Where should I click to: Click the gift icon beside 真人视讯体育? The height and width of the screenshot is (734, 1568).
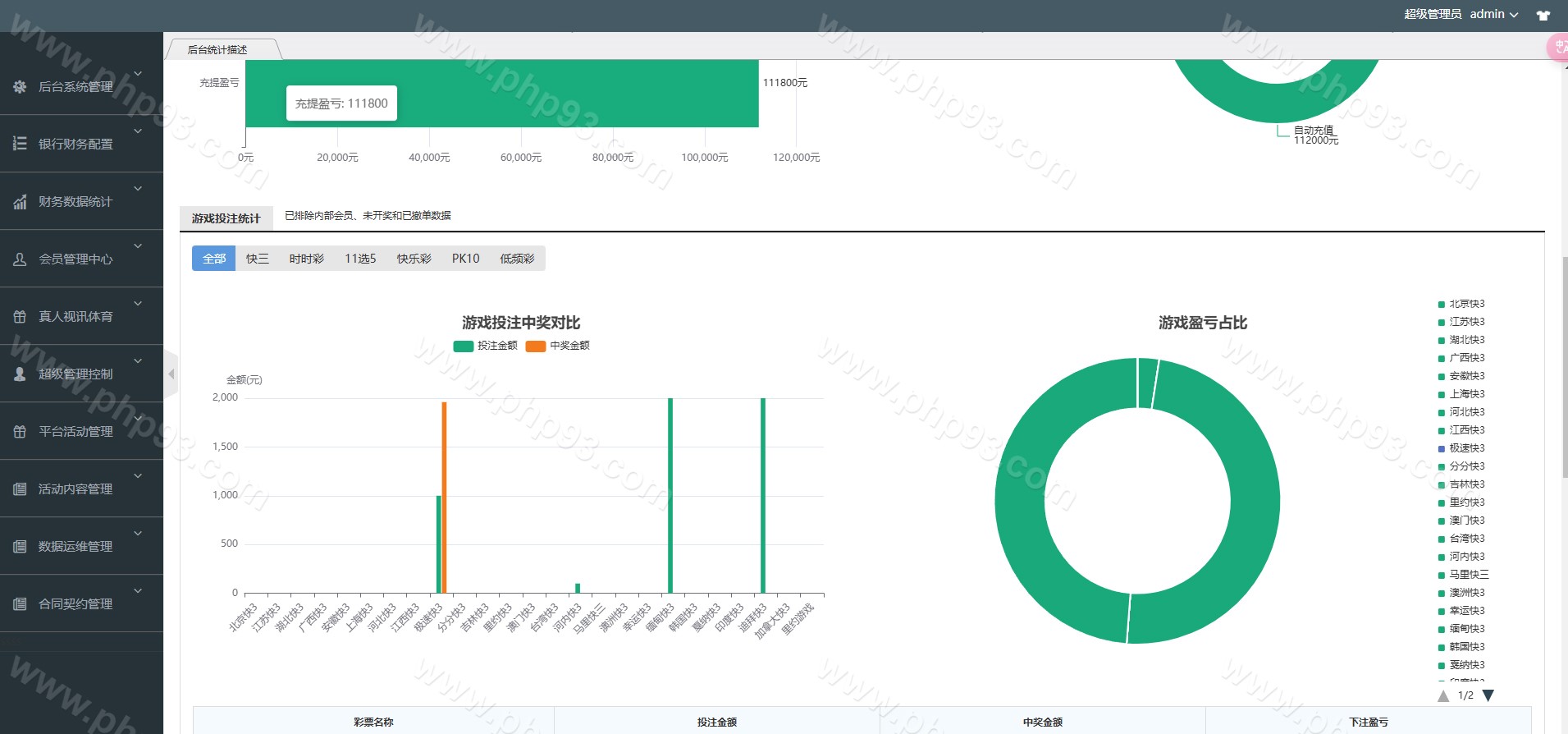(x=20, y=317)
